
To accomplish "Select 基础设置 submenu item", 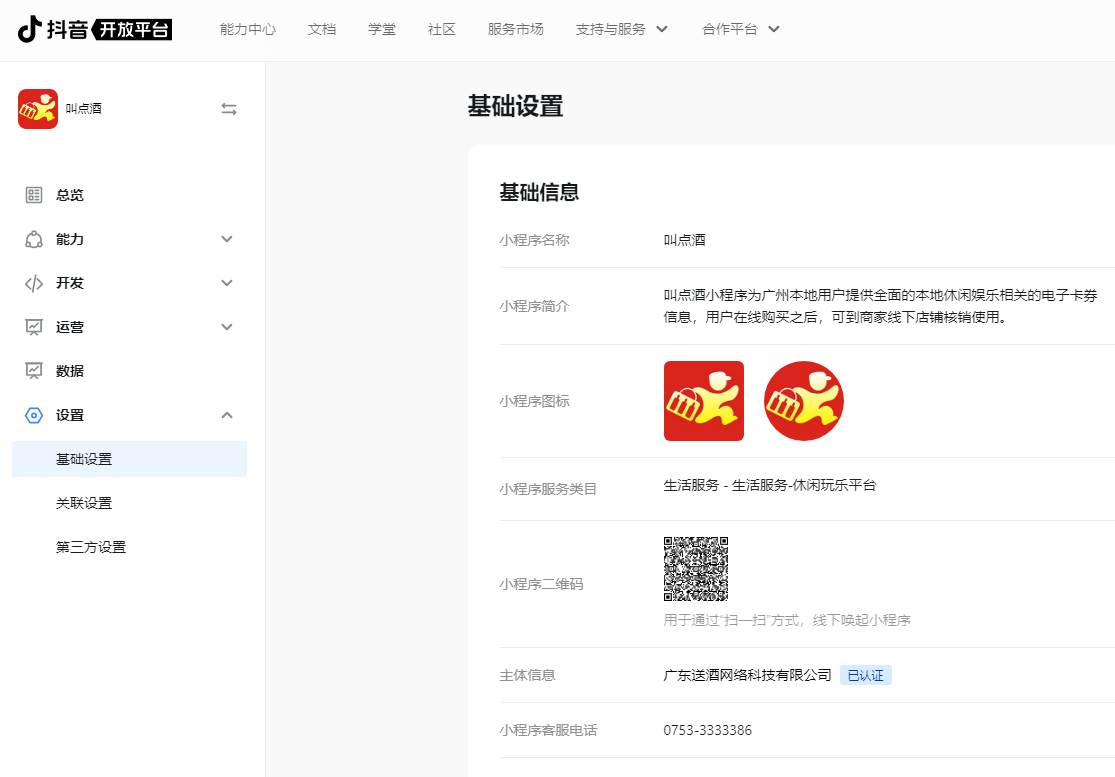I will point(129,459).
